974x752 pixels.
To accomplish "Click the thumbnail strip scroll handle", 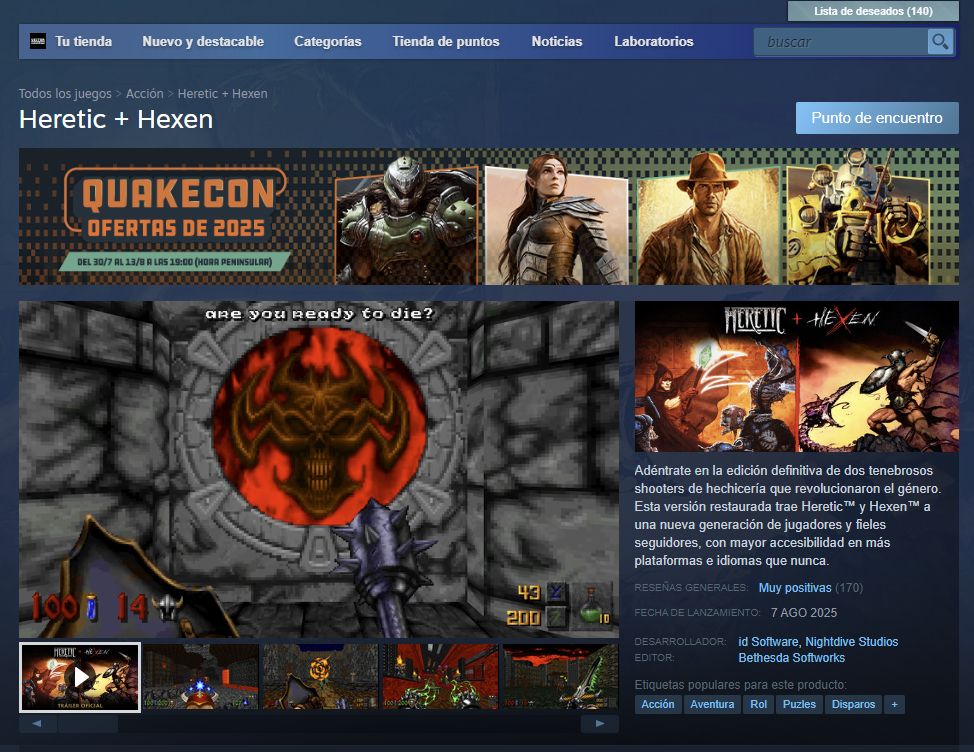I will (88, 723).
